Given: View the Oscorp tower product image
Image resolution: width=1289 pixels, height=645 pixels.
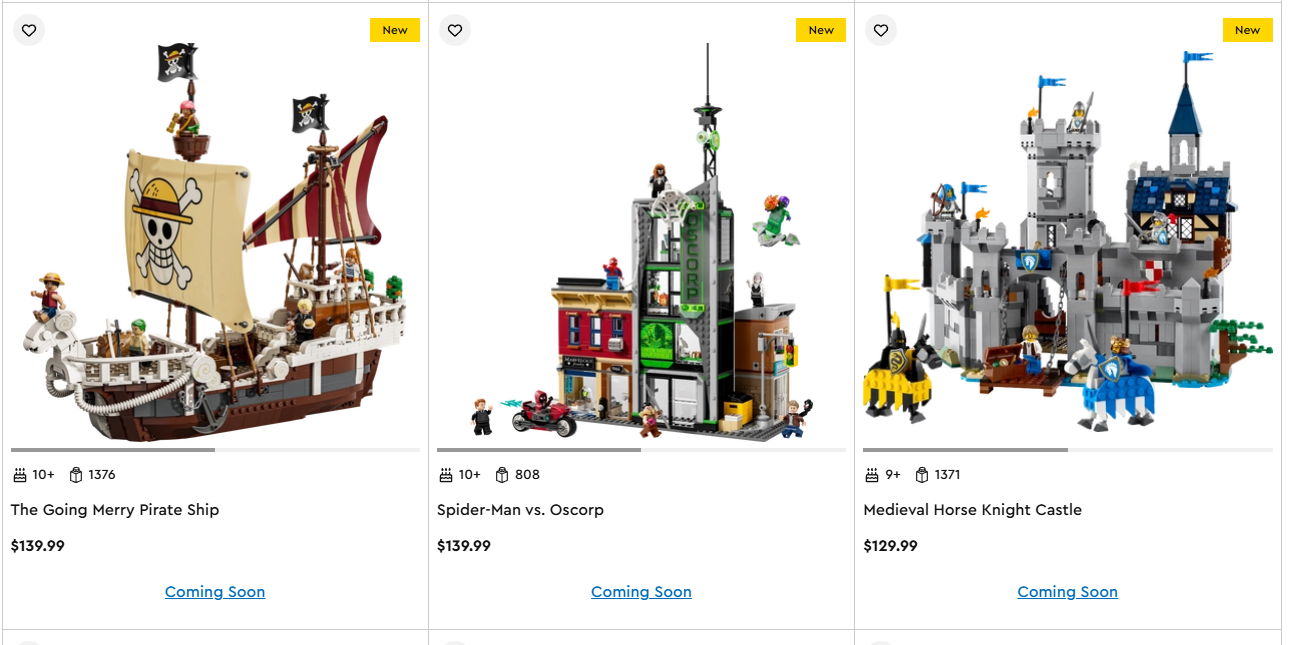Looking at the screenshot, I should (x=641, y=242).
